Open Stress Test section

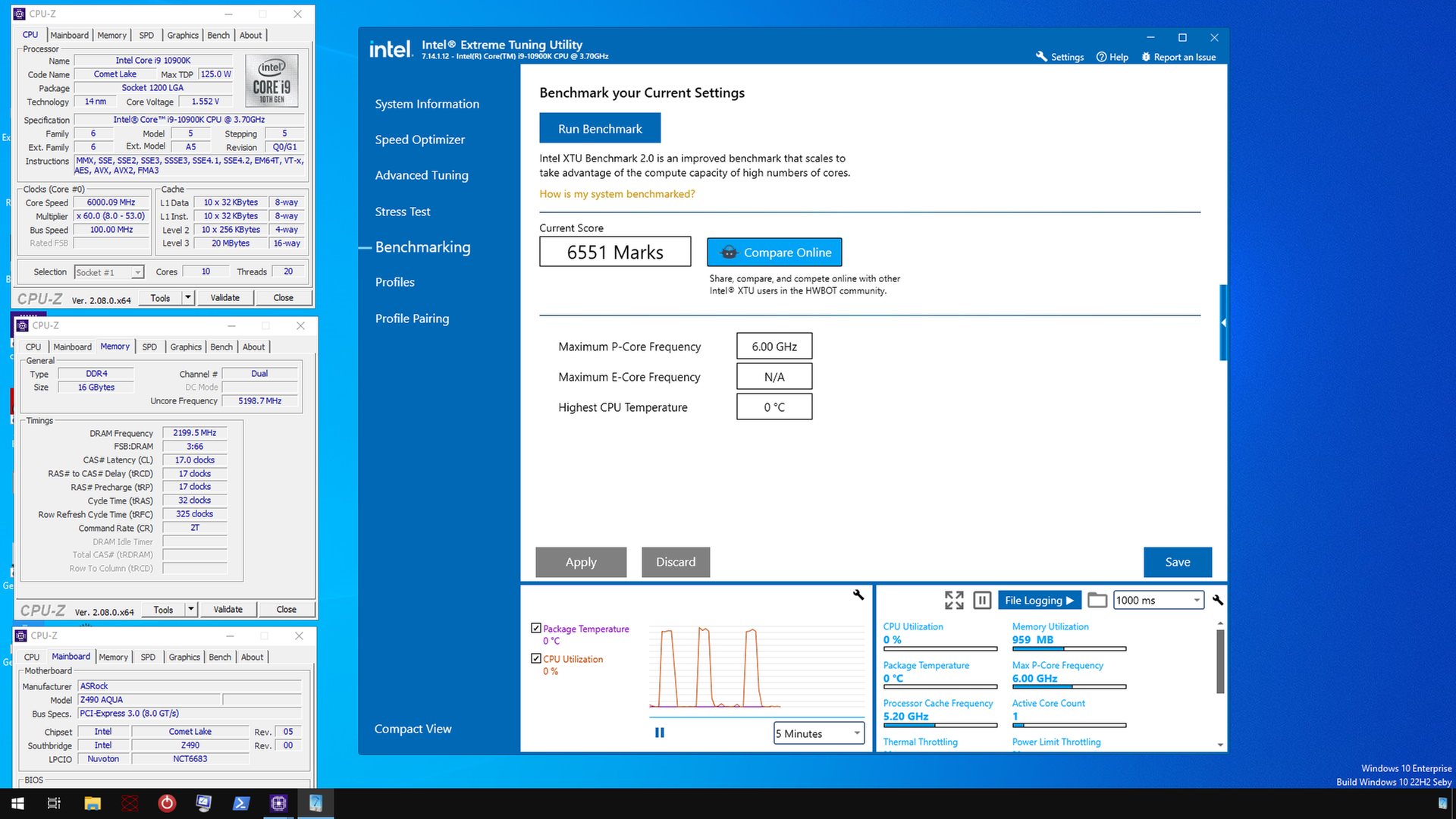403,212
